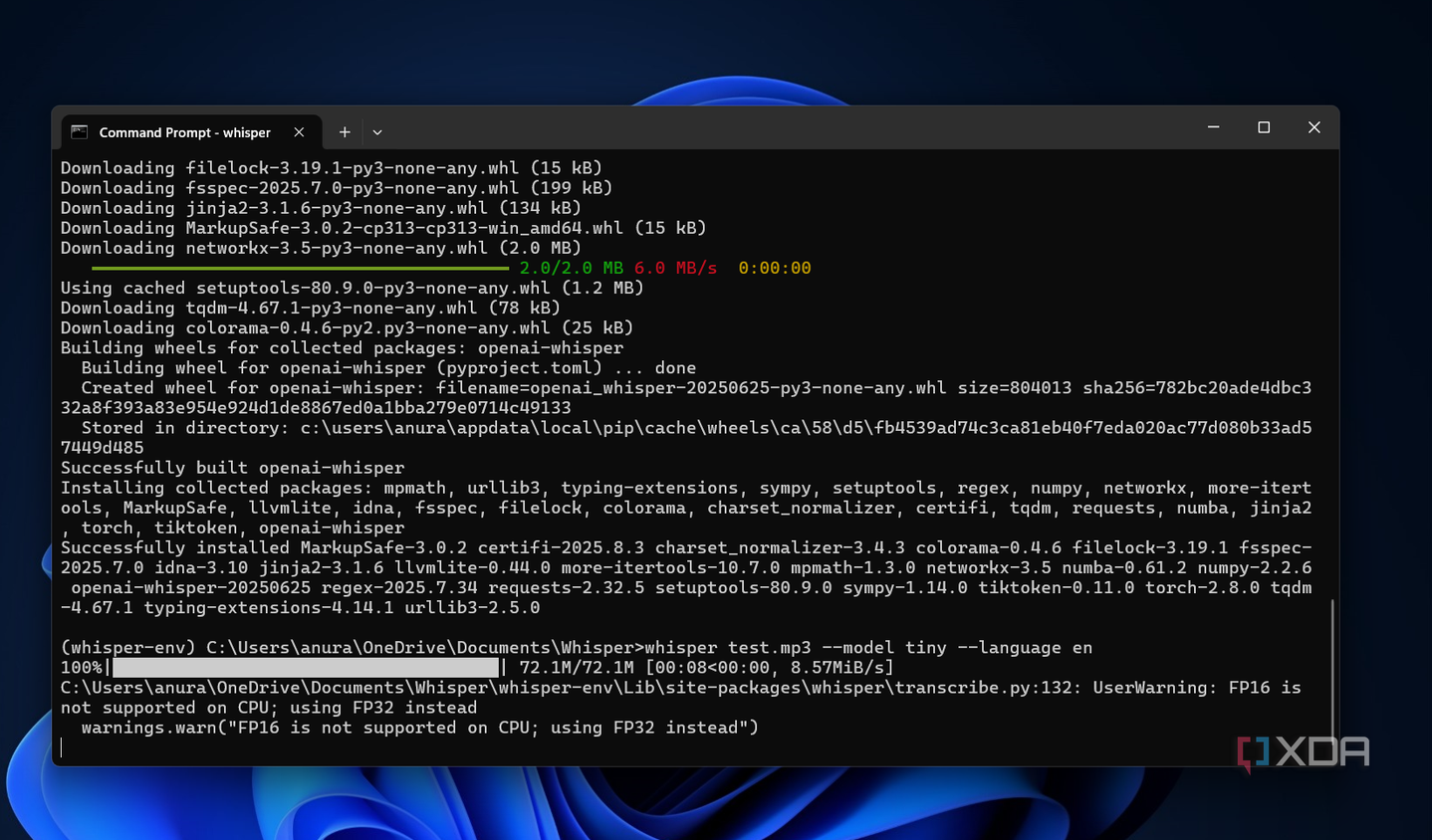The width and height of the screenshot is (1432, 840).
Task: Click the warnings.warn FP16 message line
Action: (x=419, y=728)
